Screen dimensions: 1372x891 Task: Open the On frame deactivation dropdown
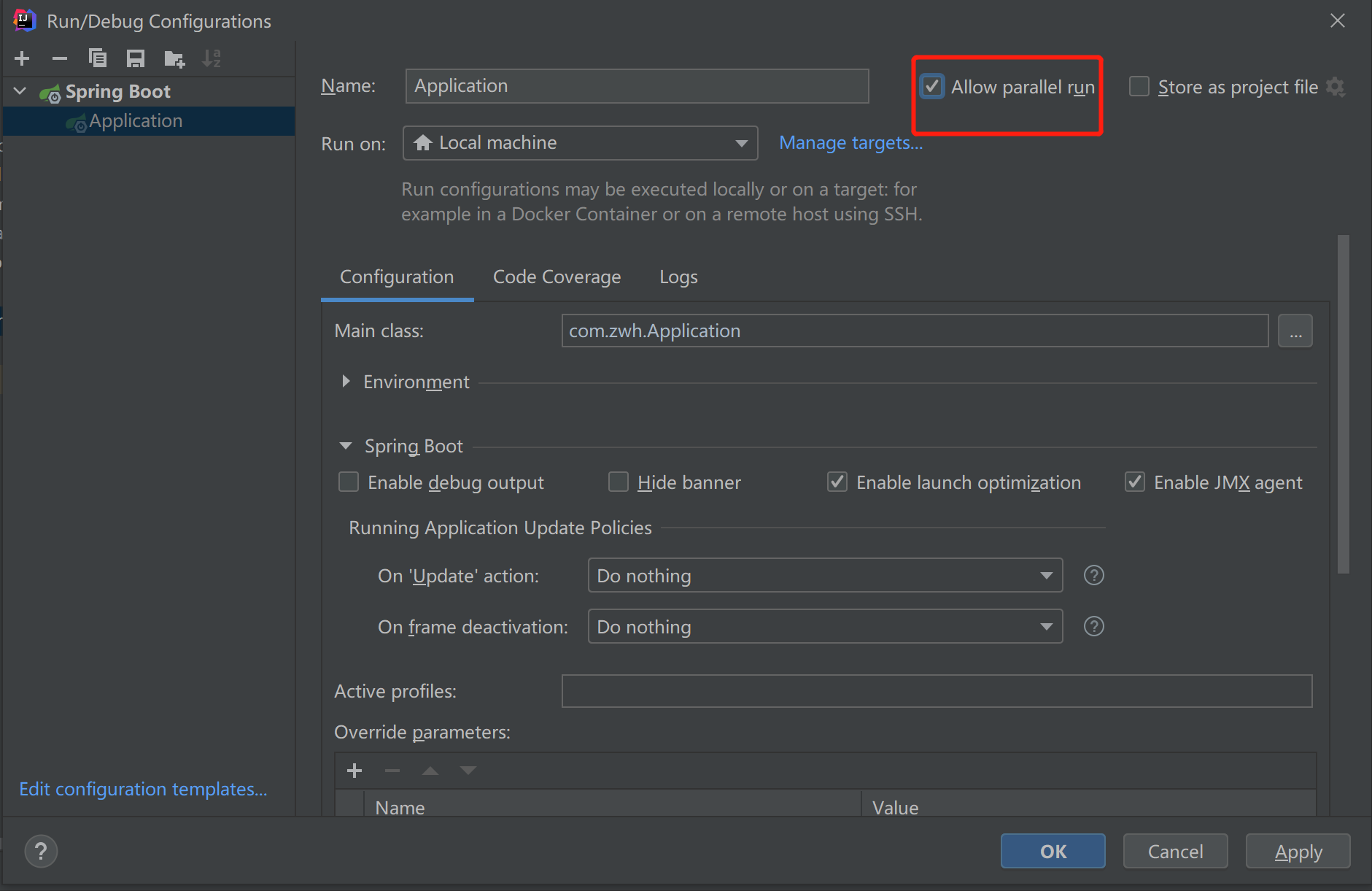[824, 627]
